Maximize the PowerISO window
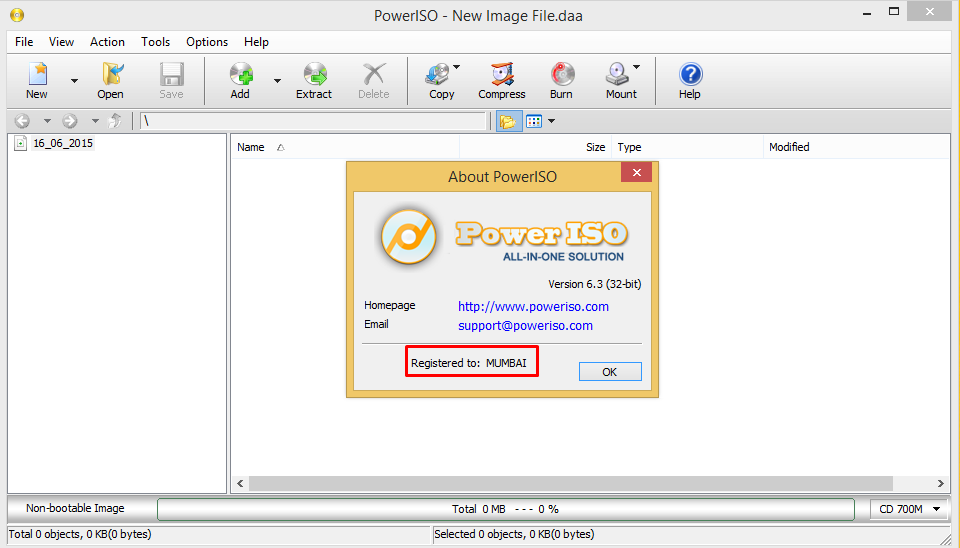 pyautogui.click(x=894, y=12)
